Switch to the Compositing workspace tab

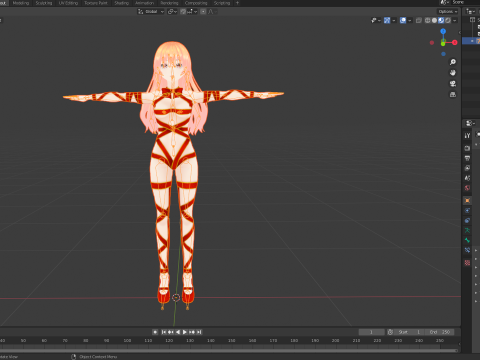tap(196, 3)
